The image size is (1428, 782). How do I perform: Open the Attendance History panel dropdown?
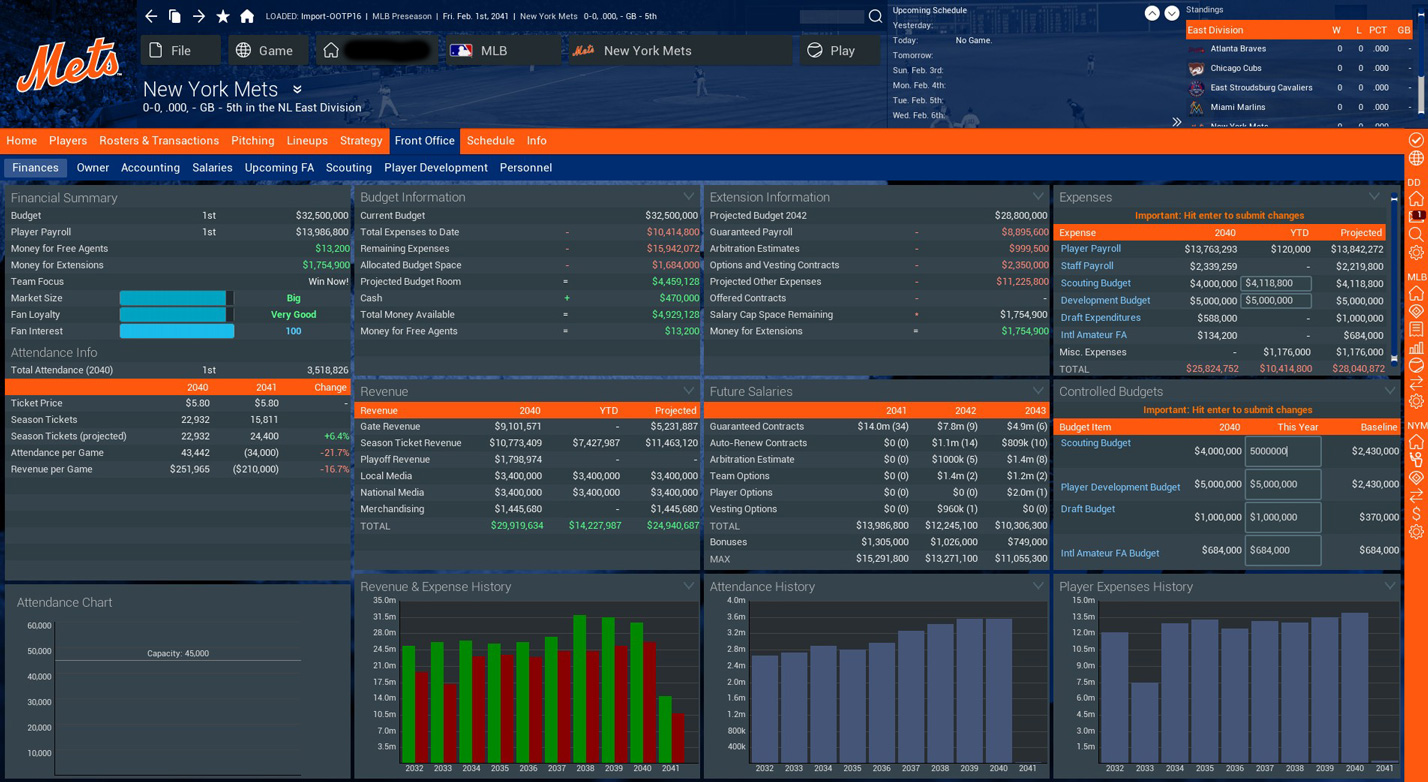pyautogui.click(x=1038, y=586)
